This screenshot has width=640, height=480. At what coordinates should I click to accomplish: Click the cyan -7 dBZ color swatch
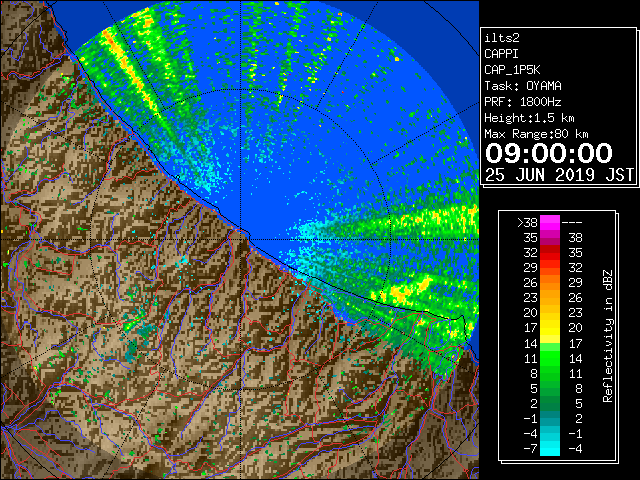point(549,449)
